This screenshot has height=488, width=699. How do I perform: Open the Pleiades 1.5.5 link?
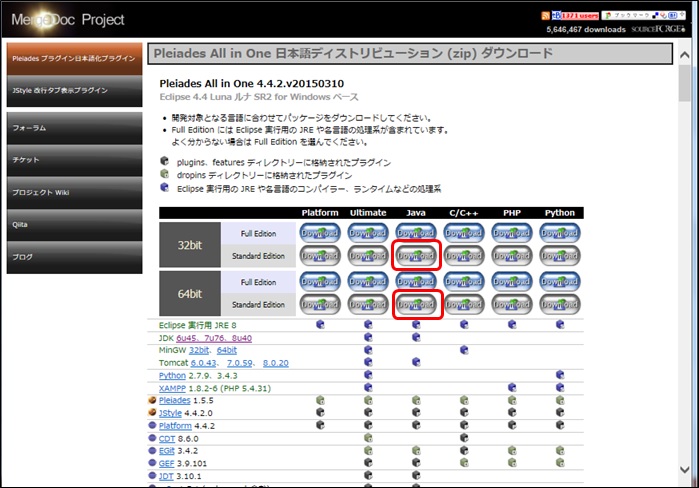click(x=174, y=400)
